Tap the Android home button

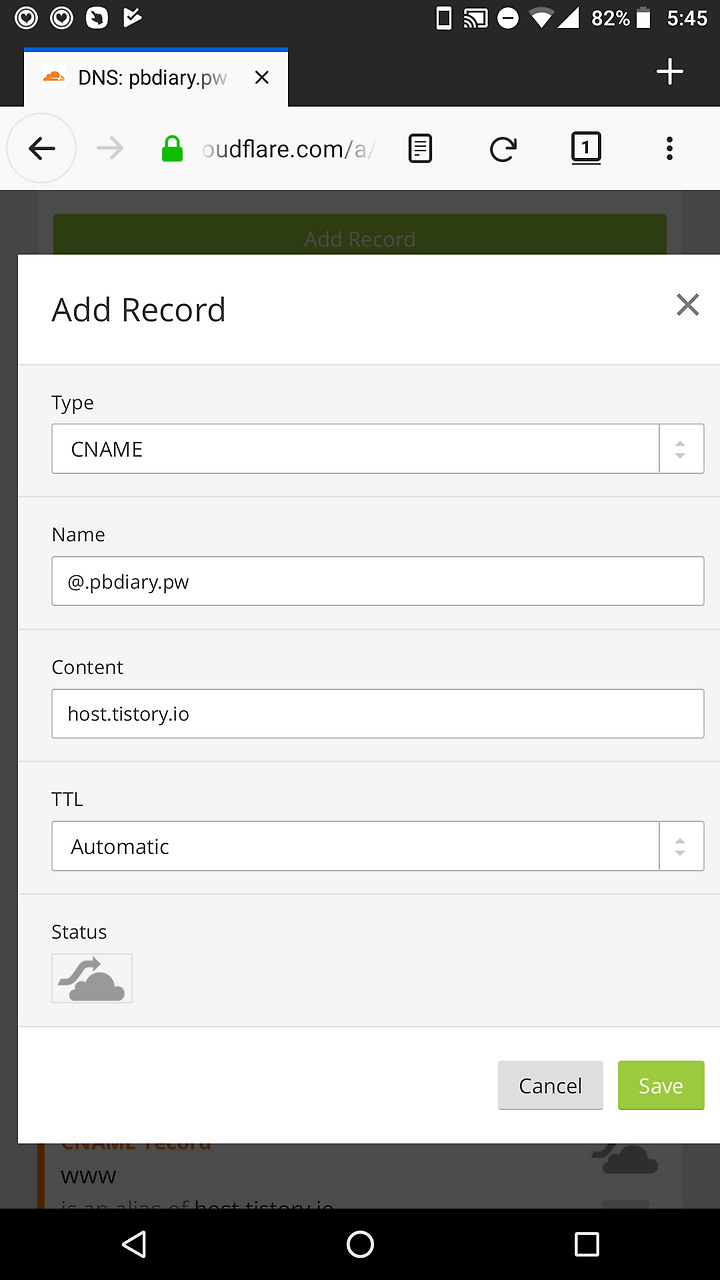click(x=360, y=1244)
